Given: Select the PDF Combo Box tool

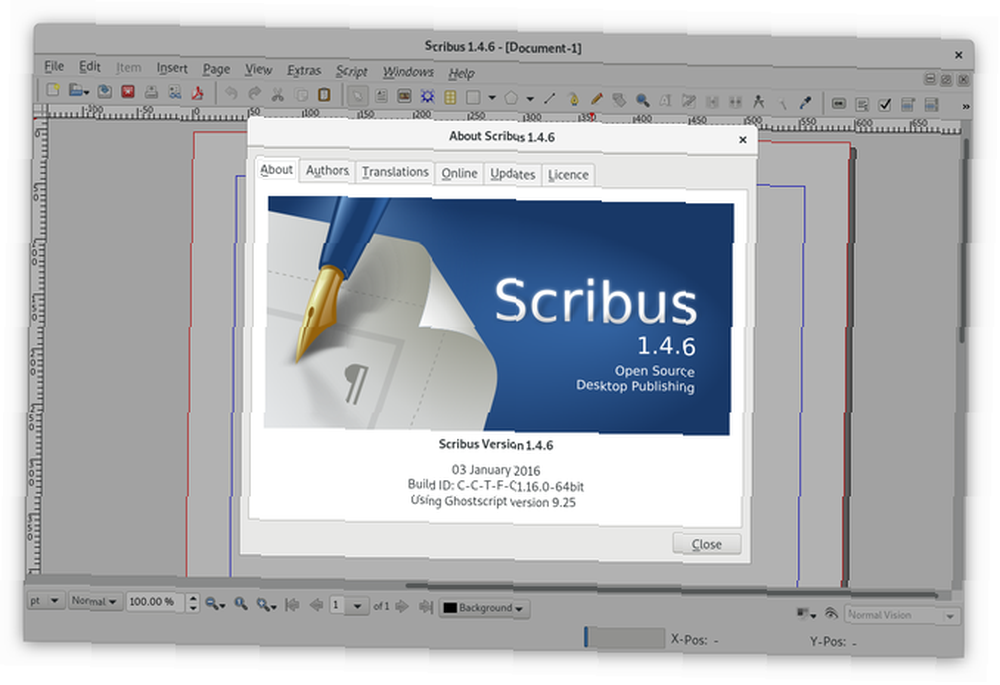Looking at the screenshot, I should click(x=908, y=104).
